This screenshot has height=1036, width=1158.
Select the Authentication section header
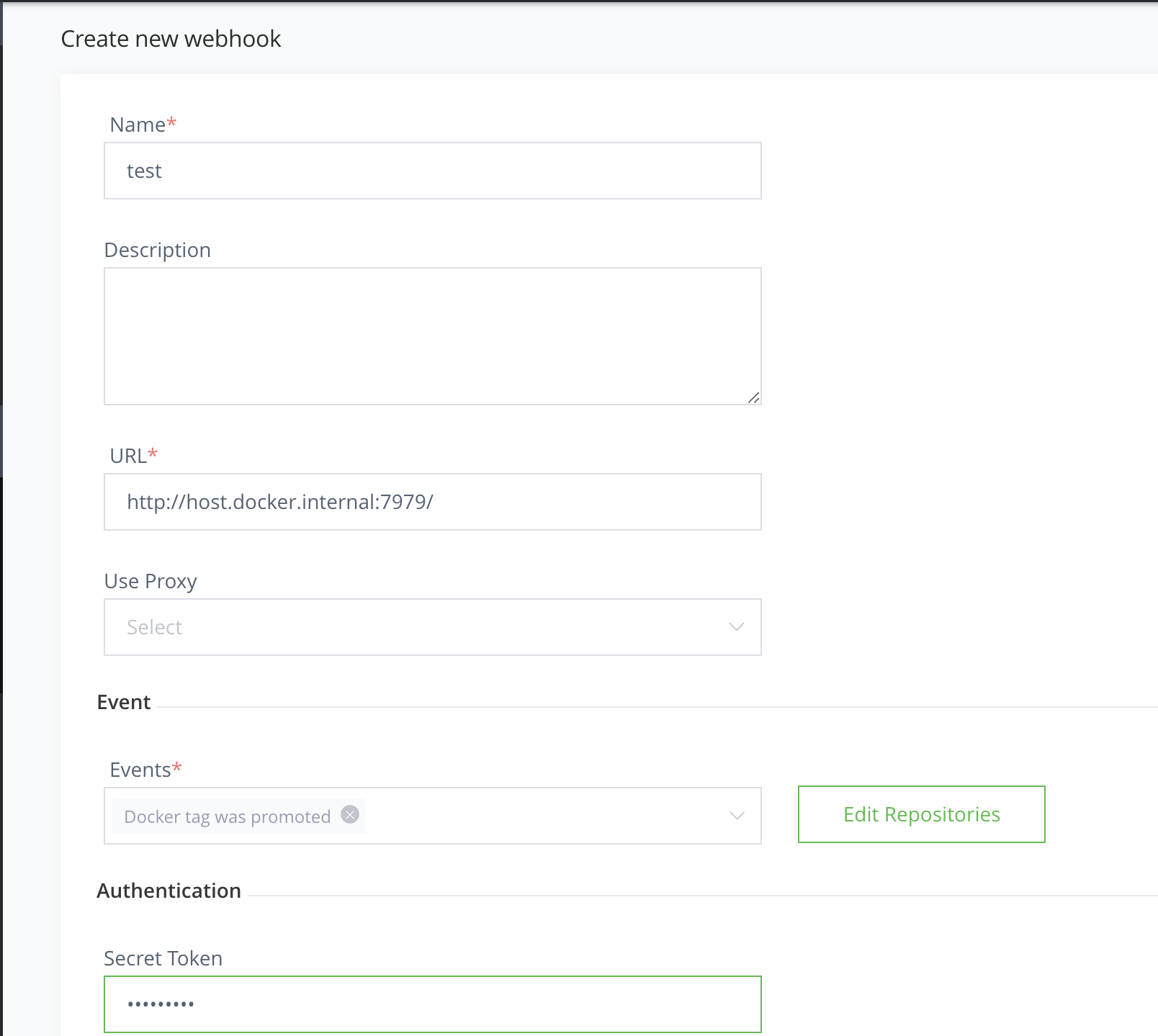click(169, 890)
